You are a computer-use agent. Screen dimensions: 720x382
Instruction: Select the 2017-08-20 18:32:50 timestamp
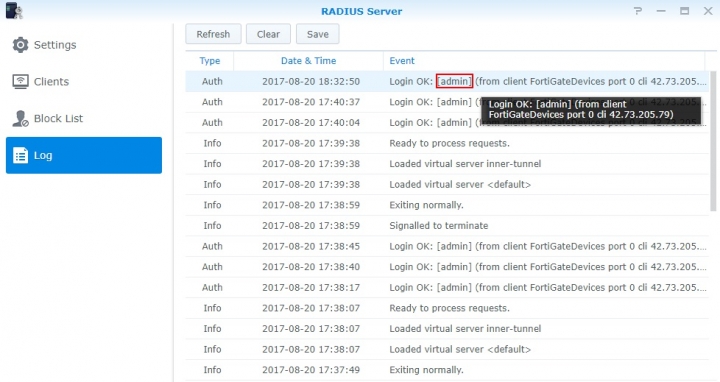pos(311,81)
